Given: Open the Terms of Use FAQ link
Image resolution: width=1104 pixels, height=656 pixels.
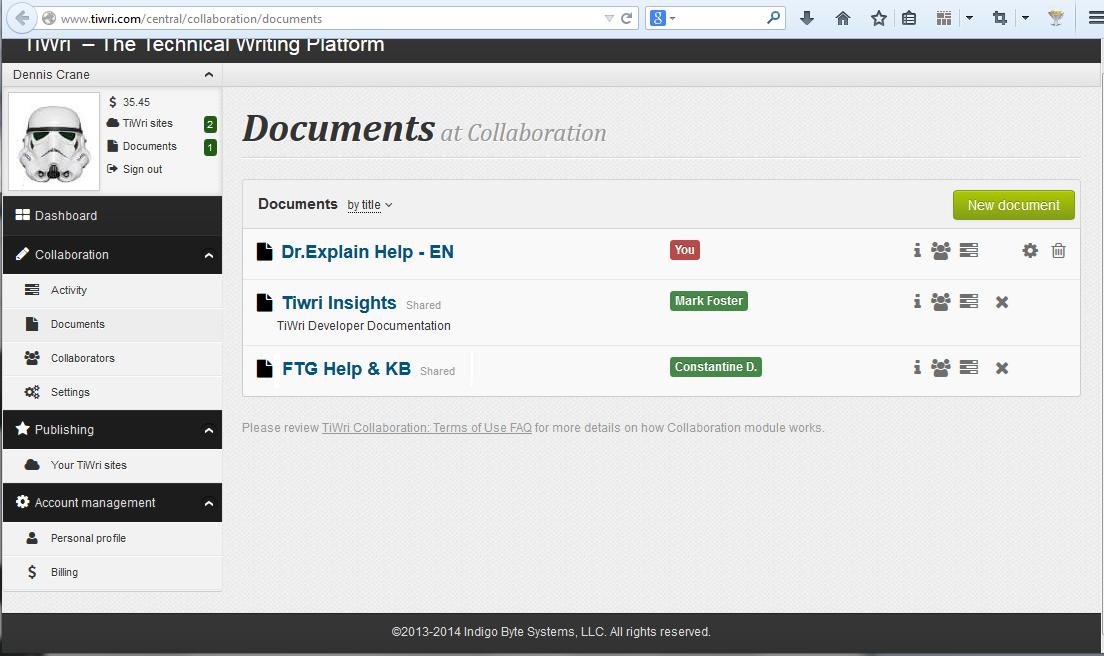Looking at the screenshot, I should [x=426, y=428].
